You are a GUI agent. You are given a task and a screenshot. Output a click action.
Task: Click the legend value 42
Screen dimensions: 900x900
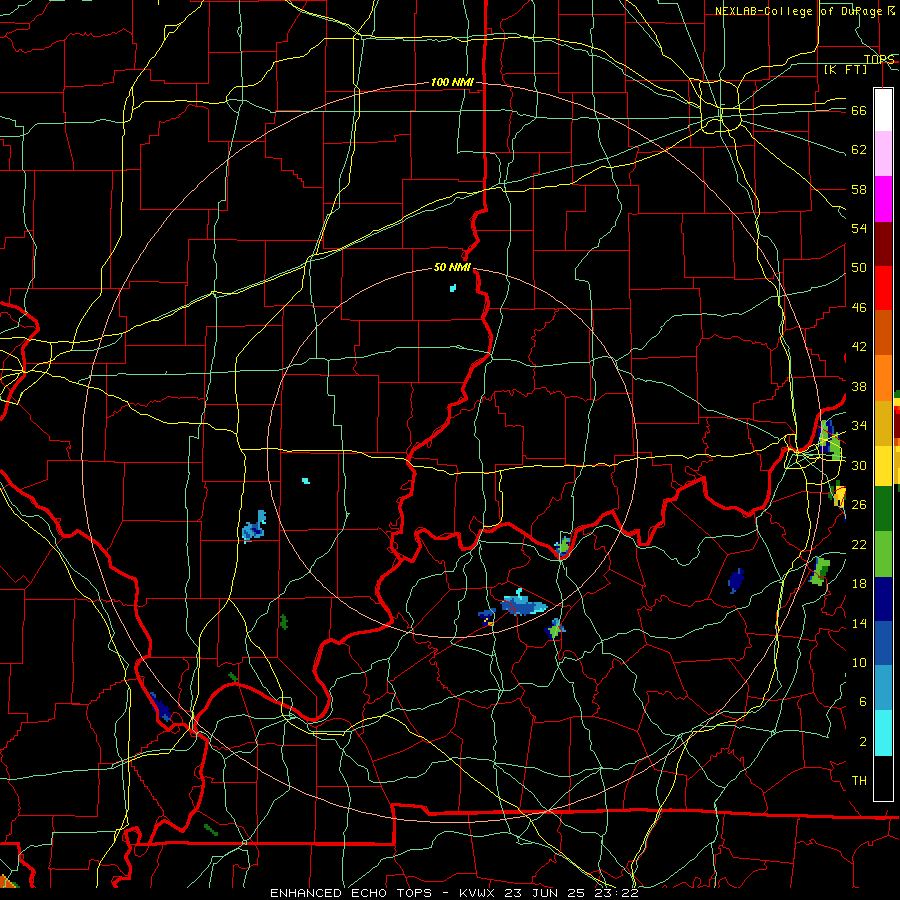point(859,347)
